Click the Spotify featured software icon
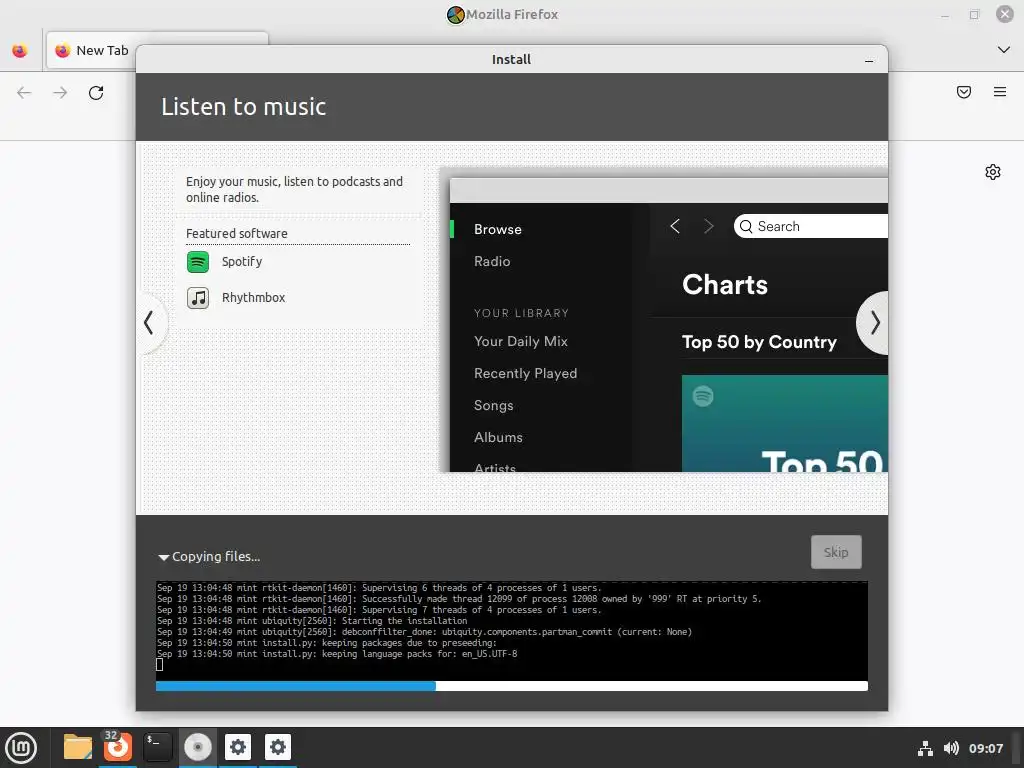 pyautogui.click(x=198, y=262)
